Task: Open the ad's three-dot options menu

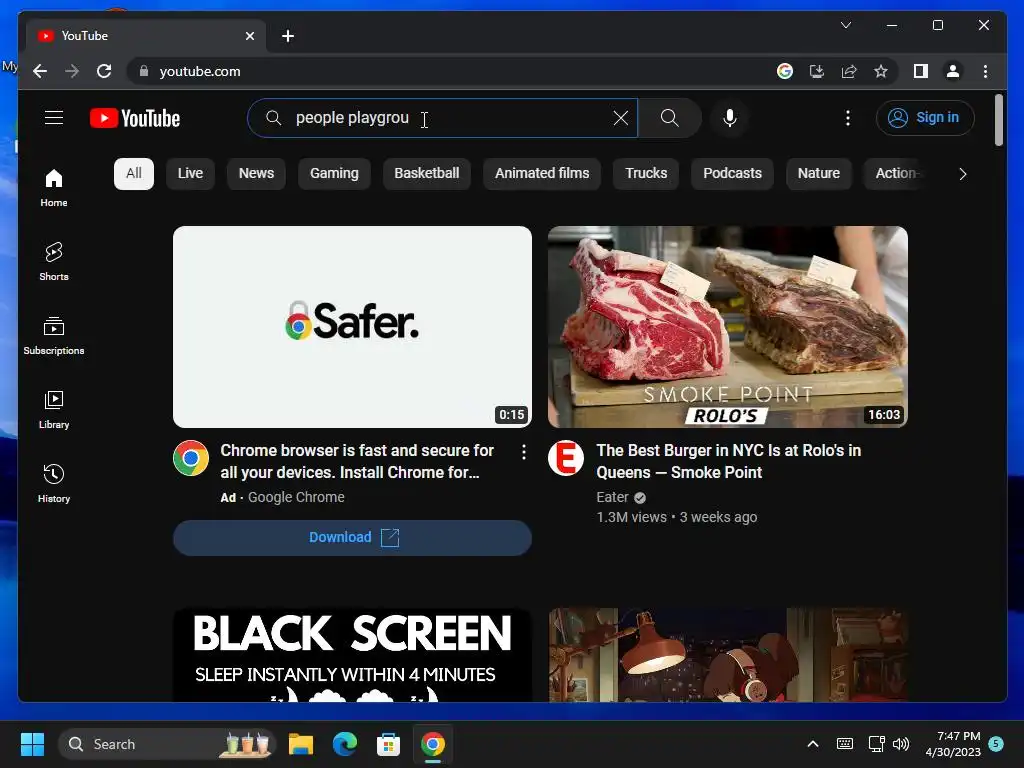Action: pyautogui.click(x=524, y=452)
